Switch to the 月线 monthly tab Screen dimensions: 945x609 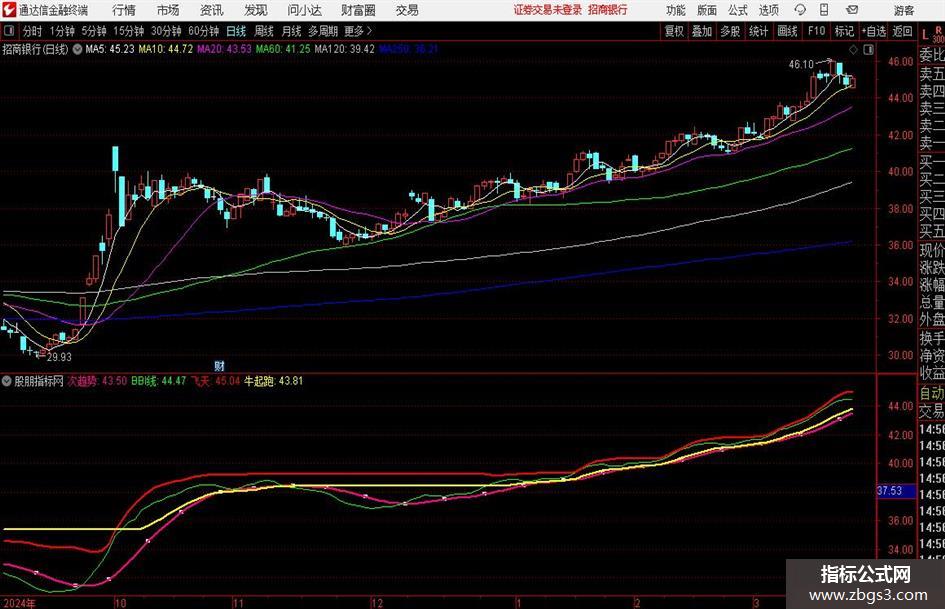coord(291,31)
